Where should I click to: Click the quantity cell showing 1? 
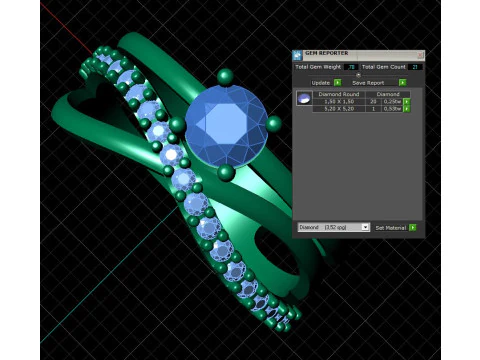(373, 109)
